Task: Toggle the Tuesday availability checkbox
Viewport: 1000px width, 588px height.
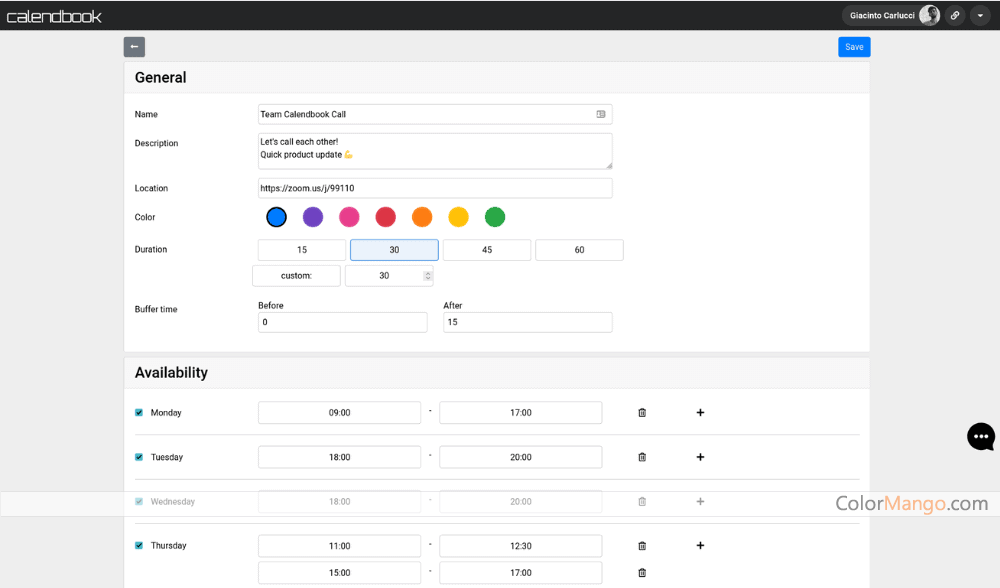Action: (x=139, y=457)
